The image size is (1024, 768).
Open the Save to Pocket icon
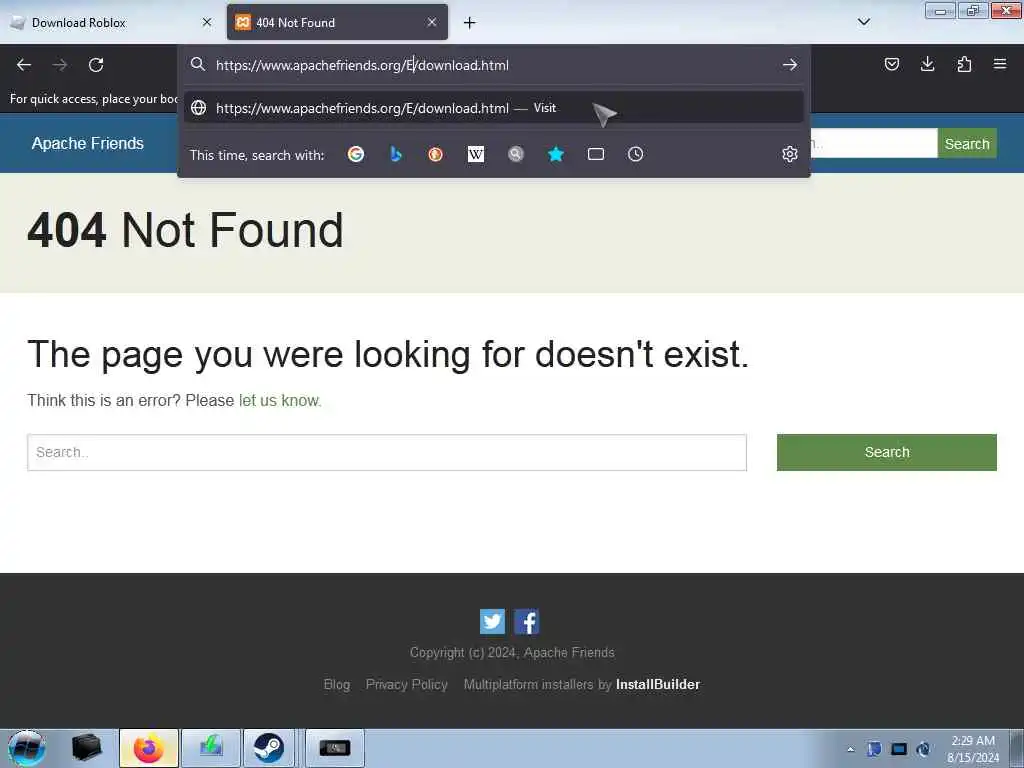click(x=891, y=64)
